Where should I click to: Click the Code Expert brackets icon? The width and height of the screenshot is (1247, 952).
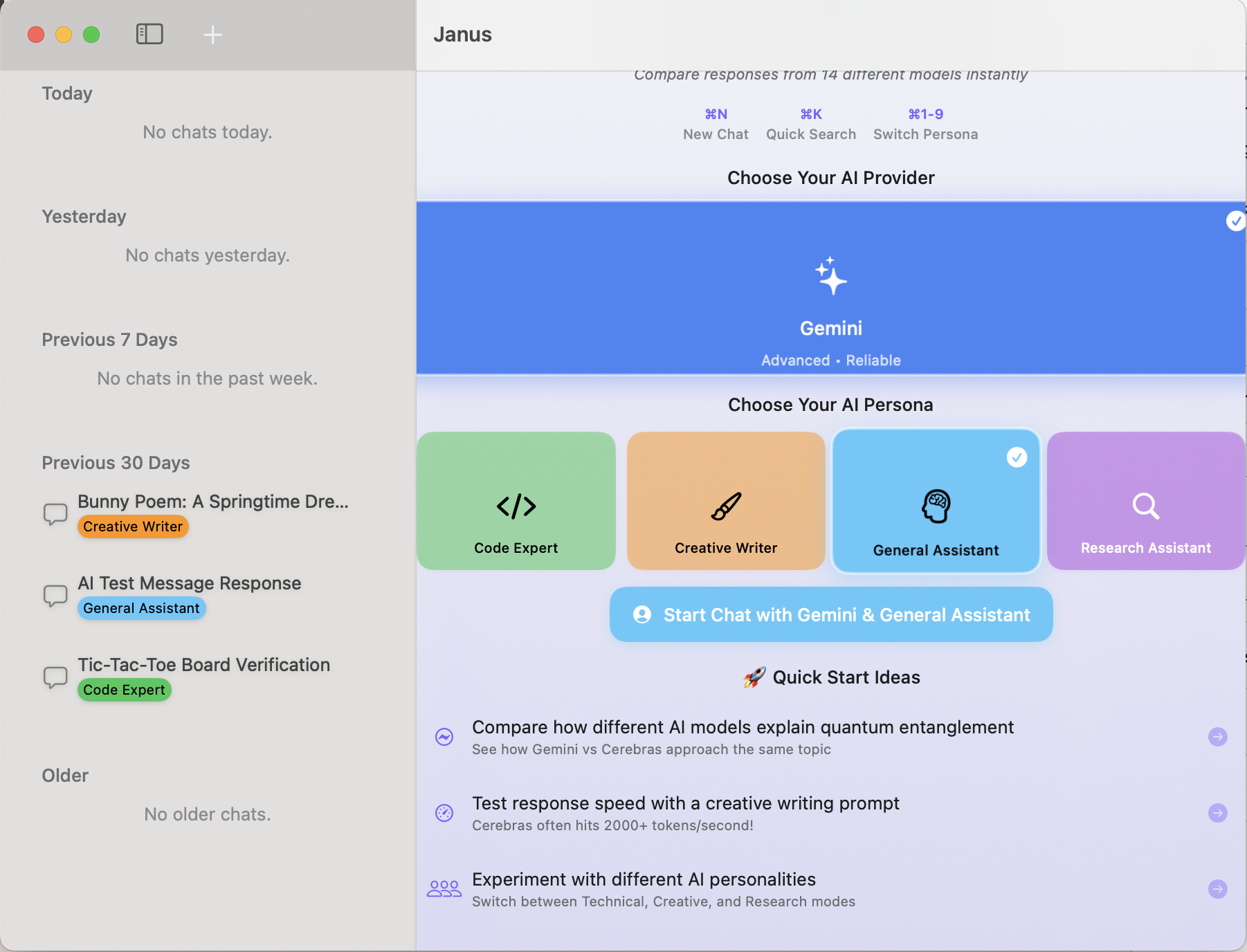(x=516, y=506)
